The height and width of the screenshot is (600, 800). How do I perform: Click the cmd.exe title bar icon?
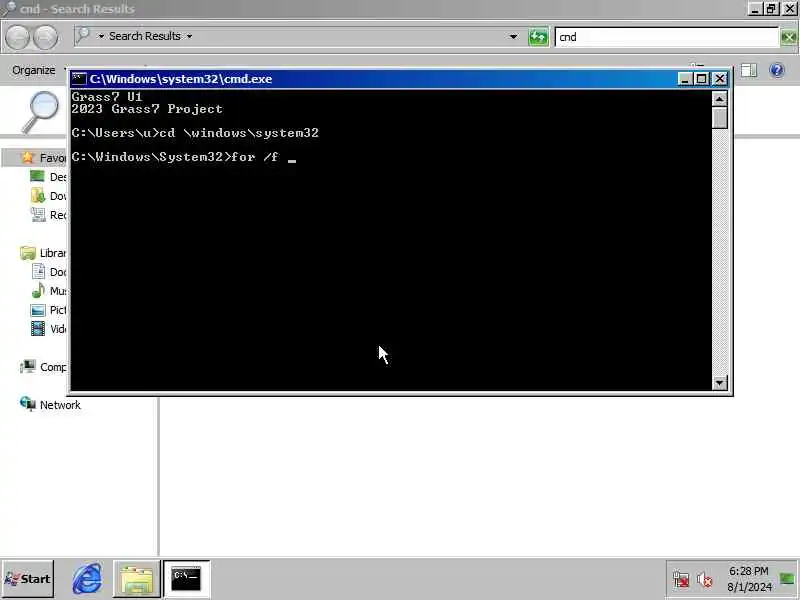pos(79,79)
